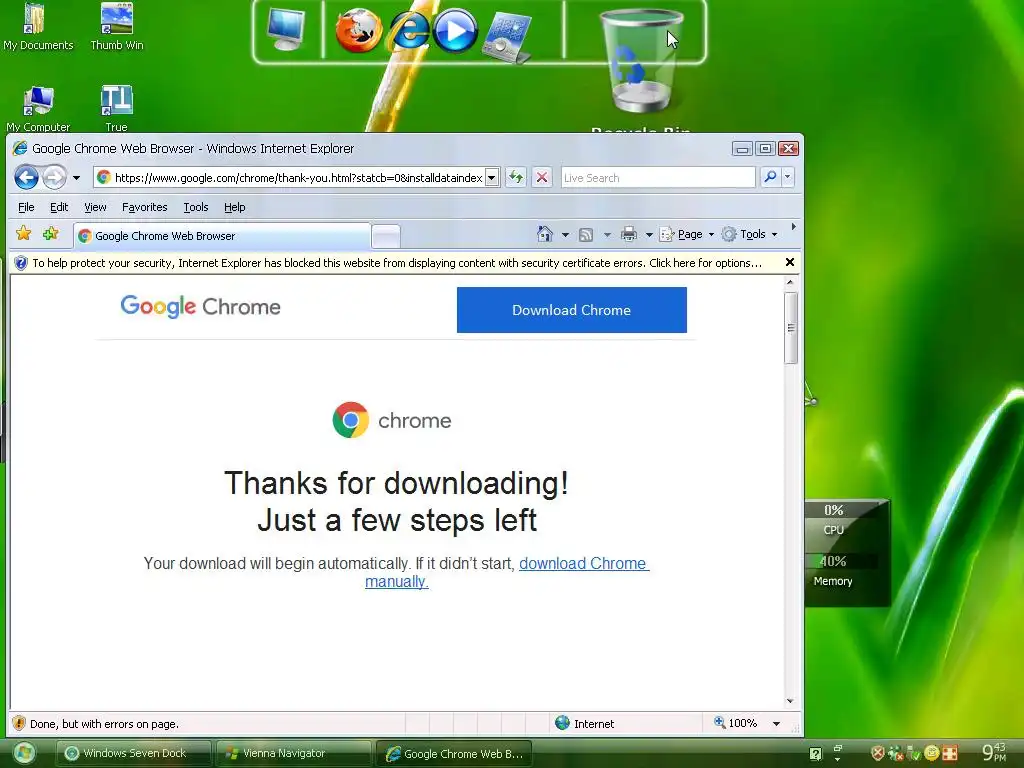Viewport: 1024px width, 768px height.
Task: Click the Google Chrome logo header
Action: point(200,306)
